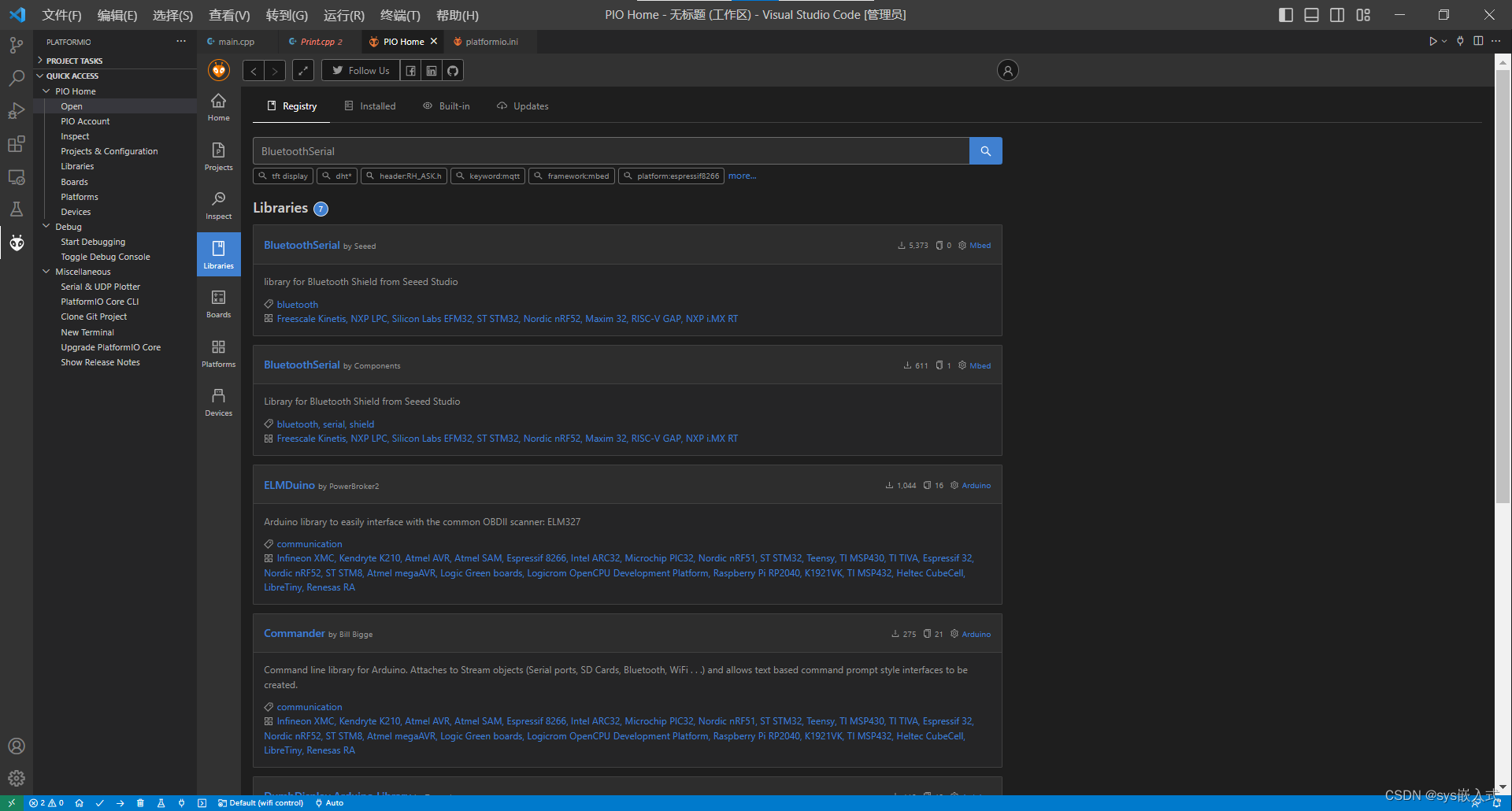Open PlatformIO Facebook page icon
Viewport: 1512px width, 811px height.
click(x=410, y=71)
